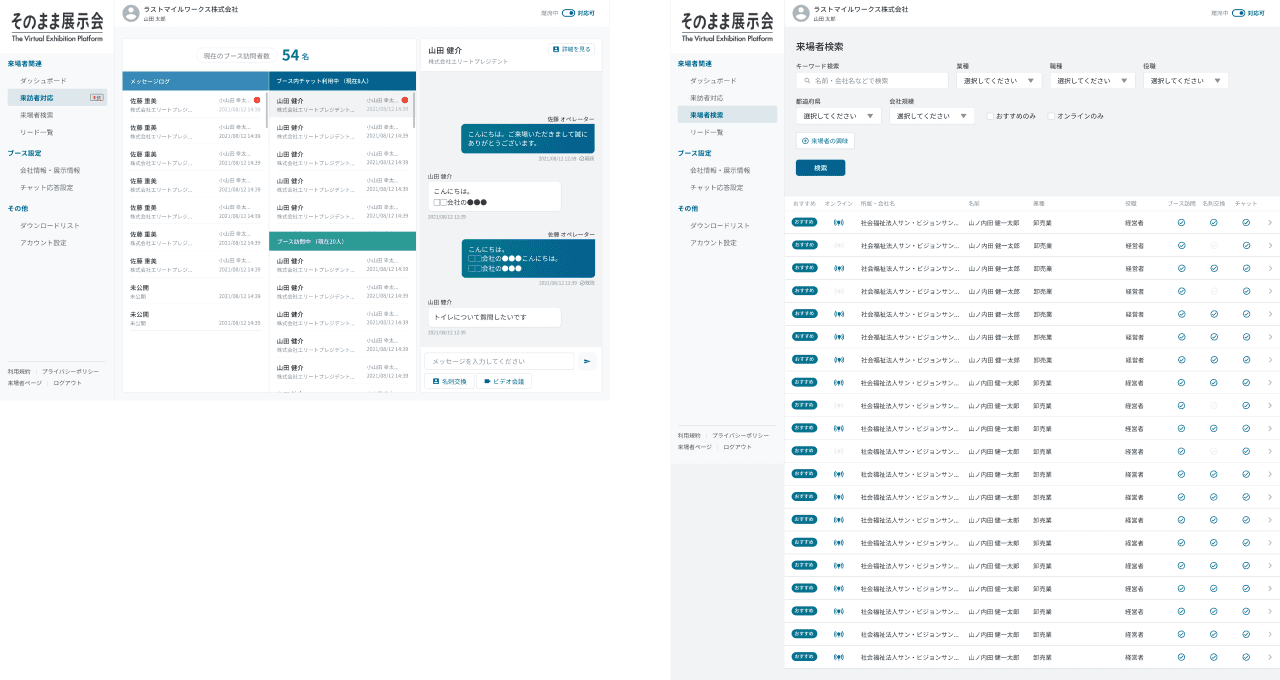
Task: Click the blue 検索 button
Action: click(820, 168)
